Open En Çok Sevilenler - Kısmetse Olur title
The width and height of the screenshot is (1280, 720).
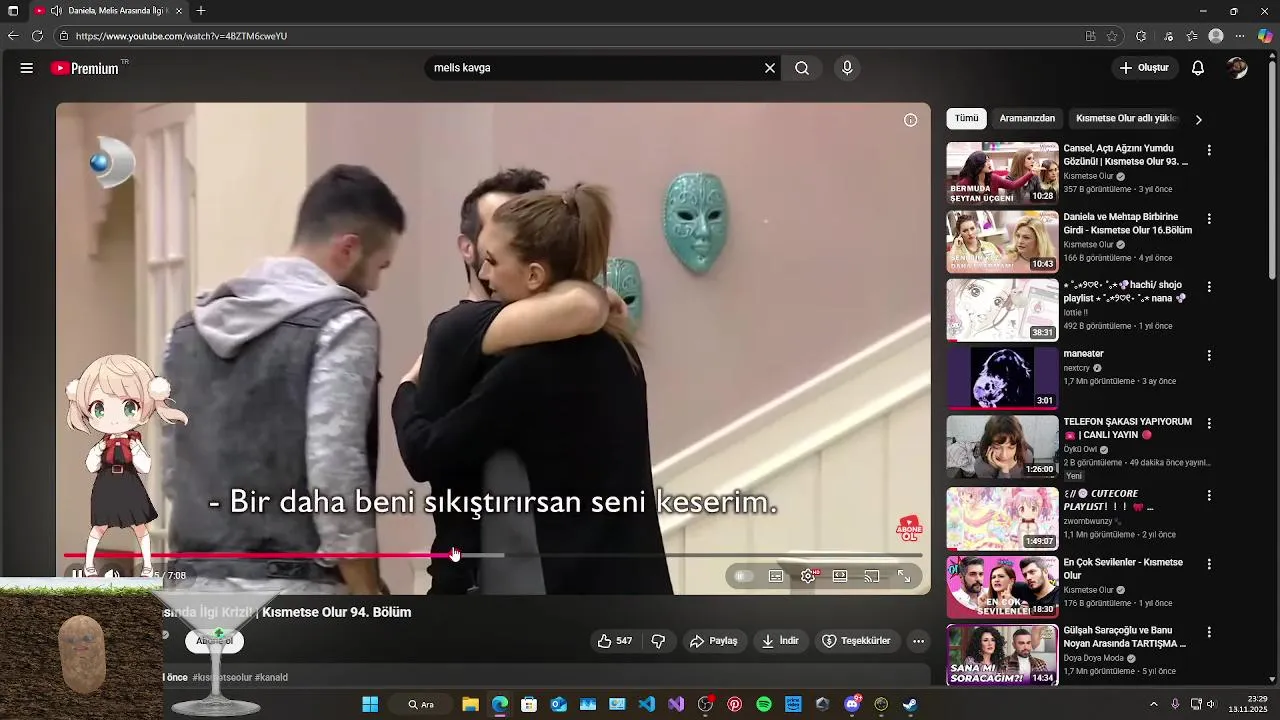(x=1123, y=569)
